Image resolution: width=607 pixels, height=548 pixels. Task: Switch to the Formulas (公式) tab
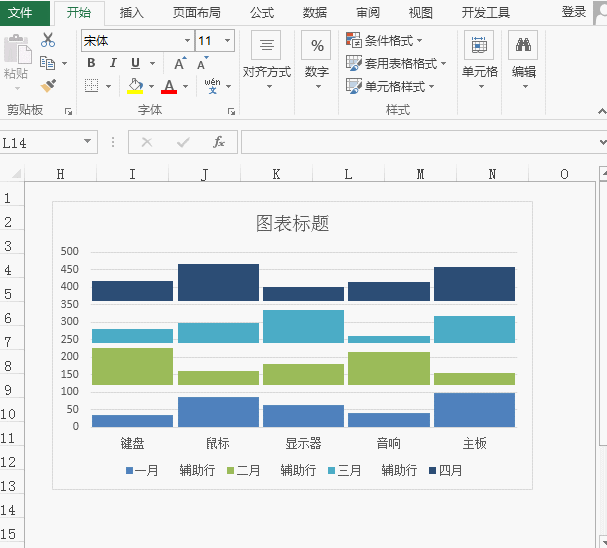click(x=262, y=13)
